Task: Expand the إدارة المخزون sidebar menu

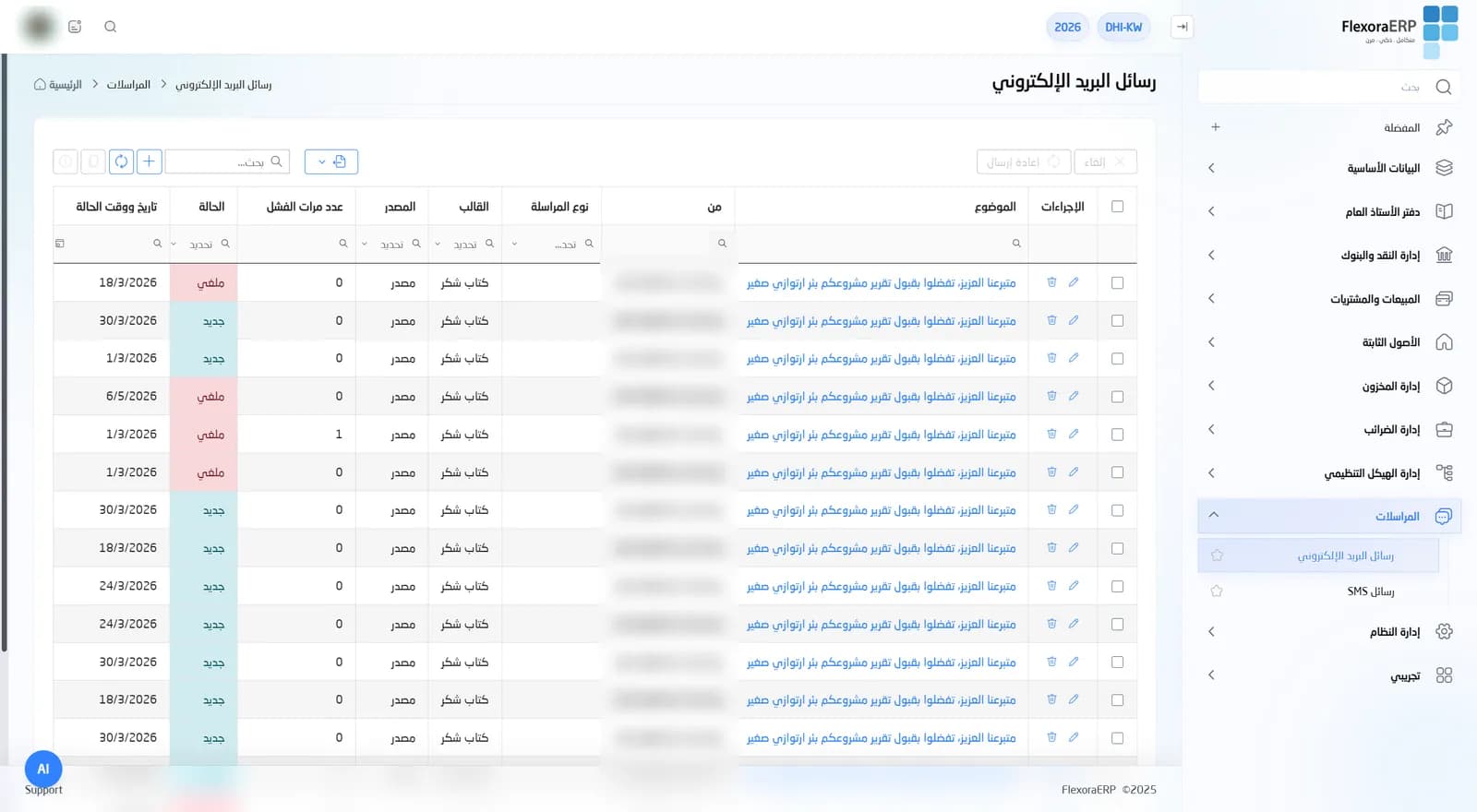Action: click(x=1329, y=386)
